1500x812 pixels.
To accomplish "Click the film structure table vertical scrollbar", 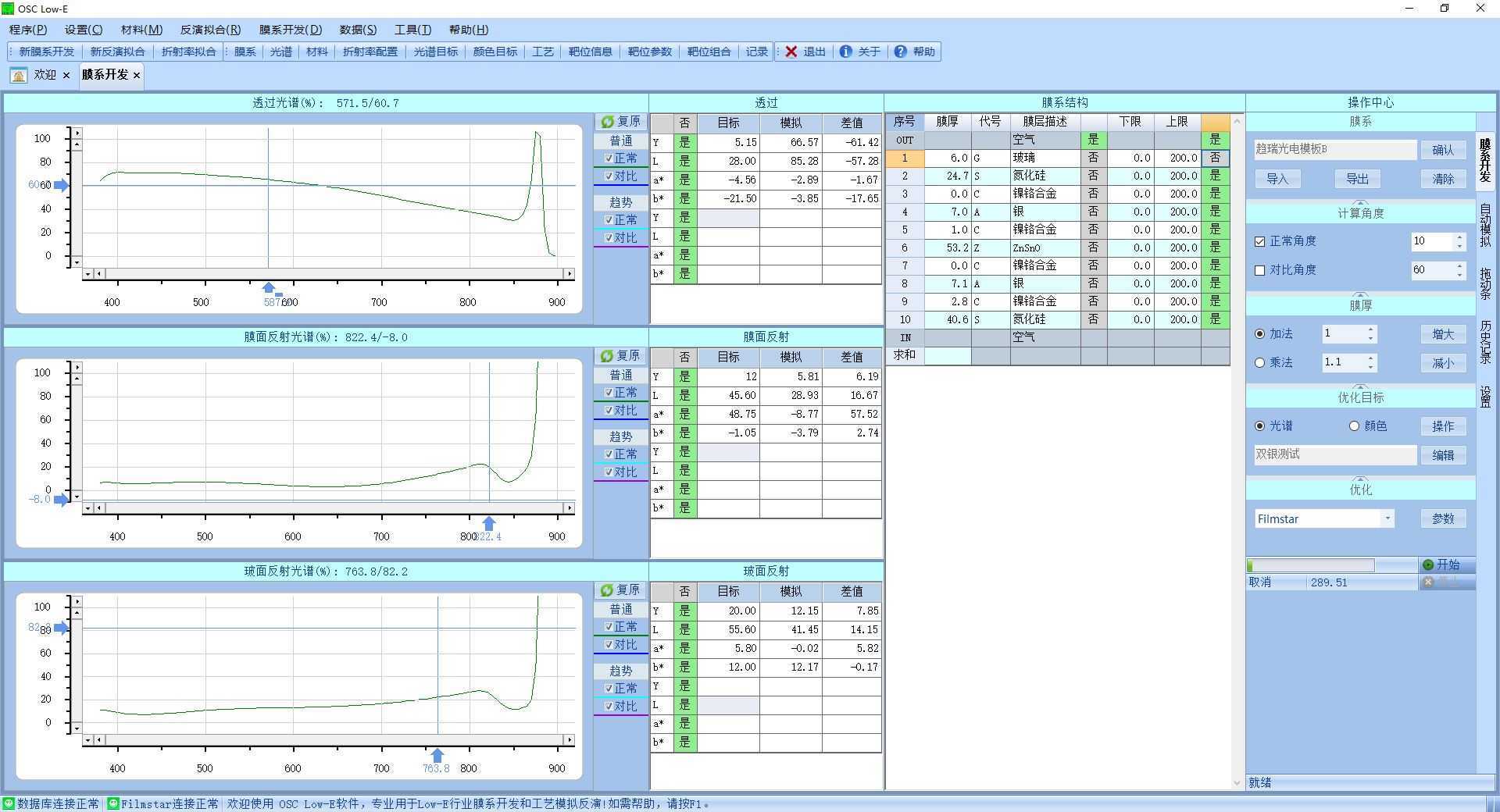I will (x=1237, y=453).
